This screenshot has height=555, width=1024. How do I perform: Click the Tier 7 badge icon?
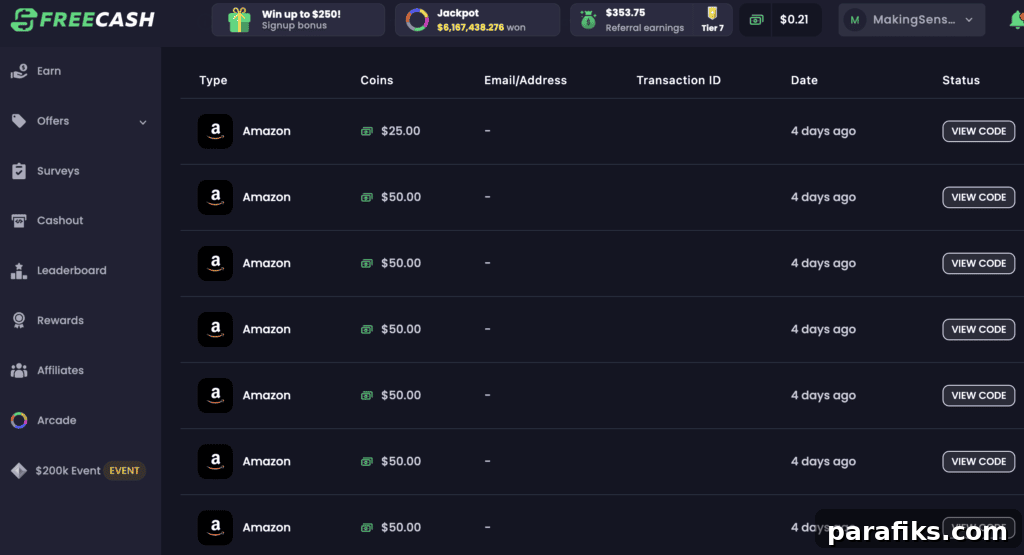tap(712, 13)
